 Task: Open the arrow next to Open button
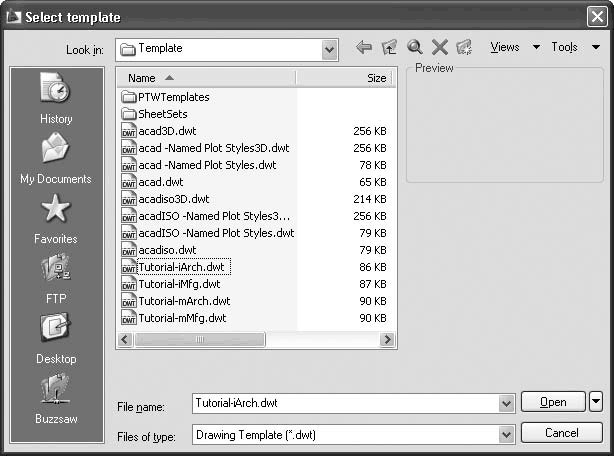tap(597, 402)
